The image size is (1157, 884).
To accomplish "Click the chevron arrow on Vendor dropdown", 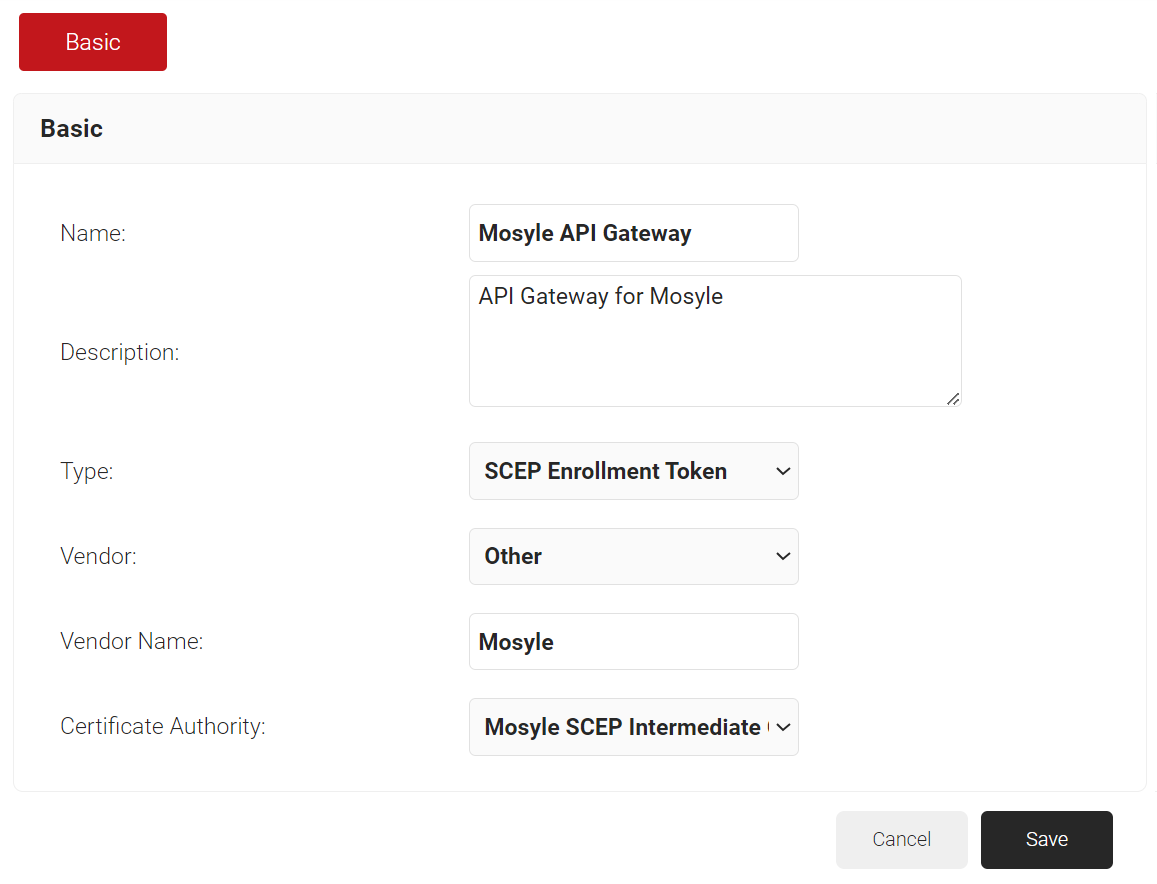I will pyautogui.click(x=783, y=556).
